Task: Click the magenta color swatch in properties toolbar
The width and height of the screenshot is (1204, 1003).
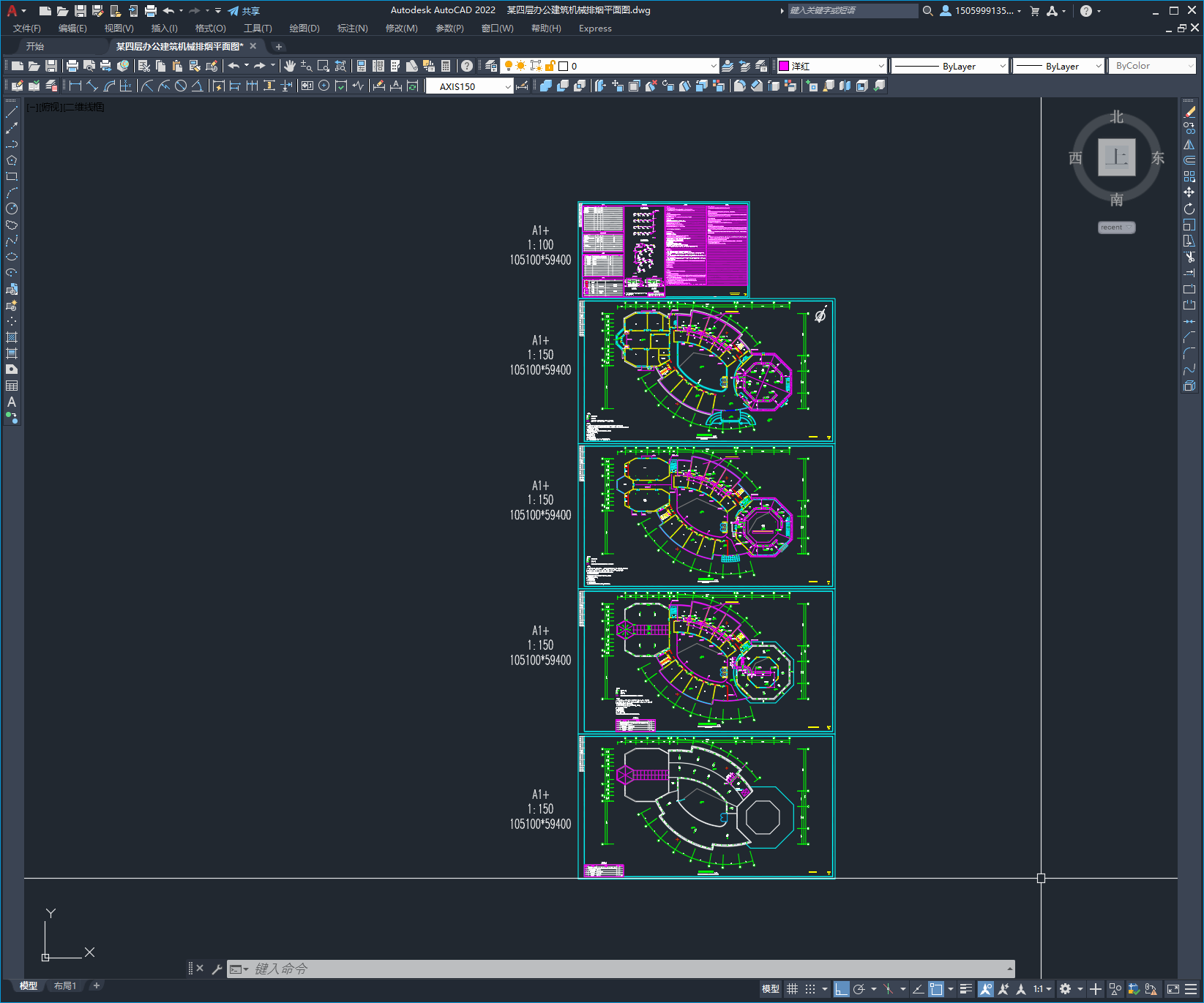Action: coord(784,66)
